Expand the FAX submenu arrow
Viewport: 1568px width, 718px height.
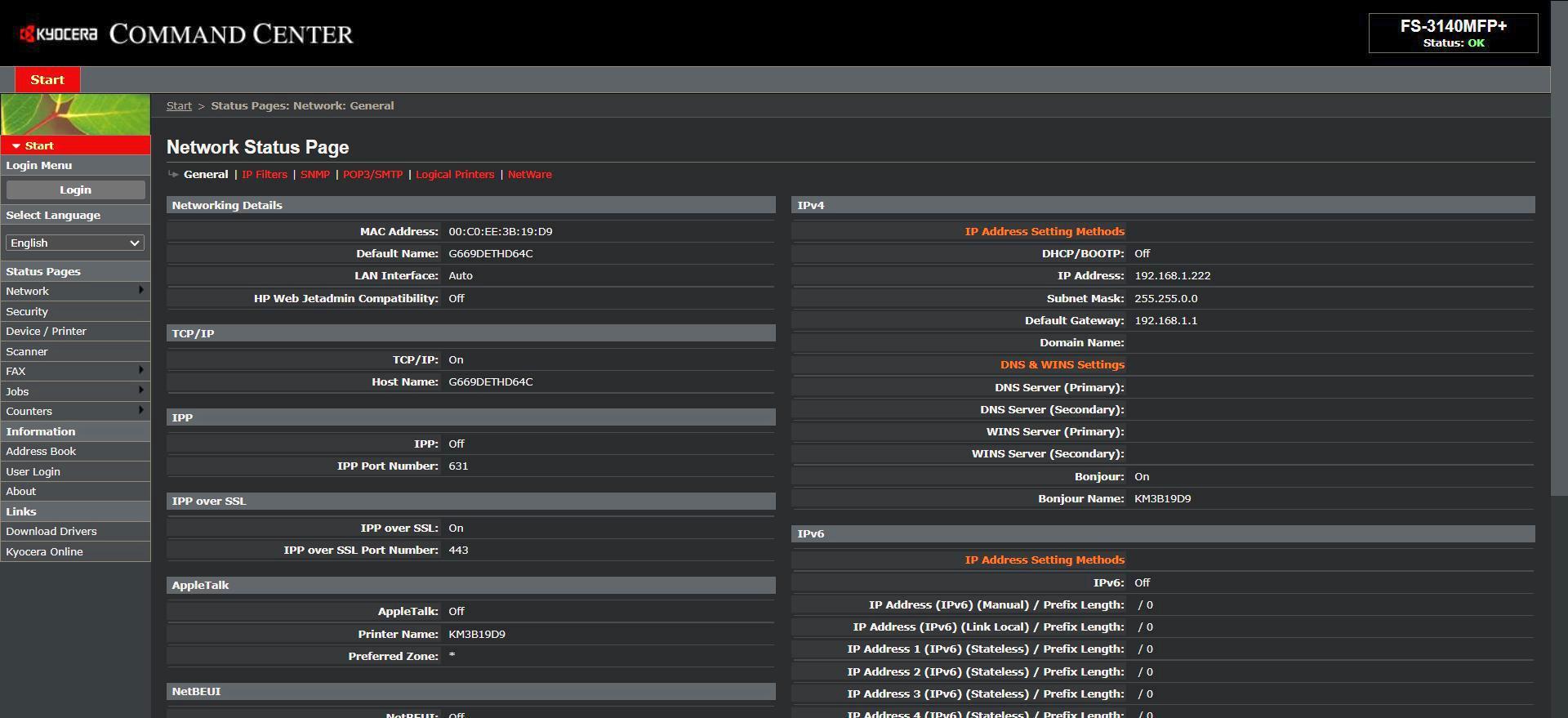pyautogui.click(x=141, y=370)
